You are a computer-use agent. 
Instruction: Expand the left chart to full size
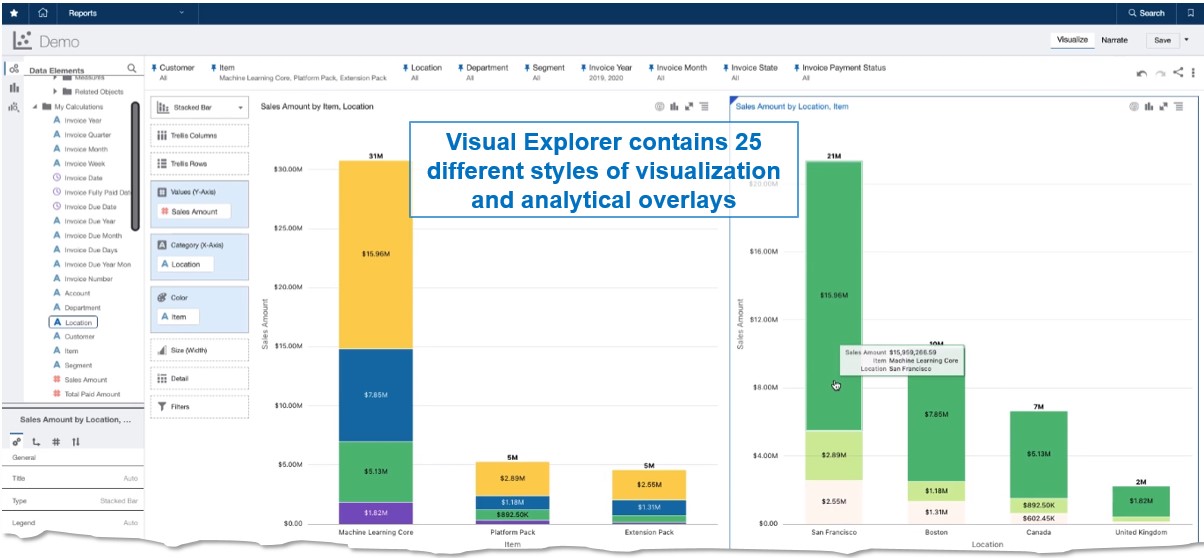click(x=690, y=106)
